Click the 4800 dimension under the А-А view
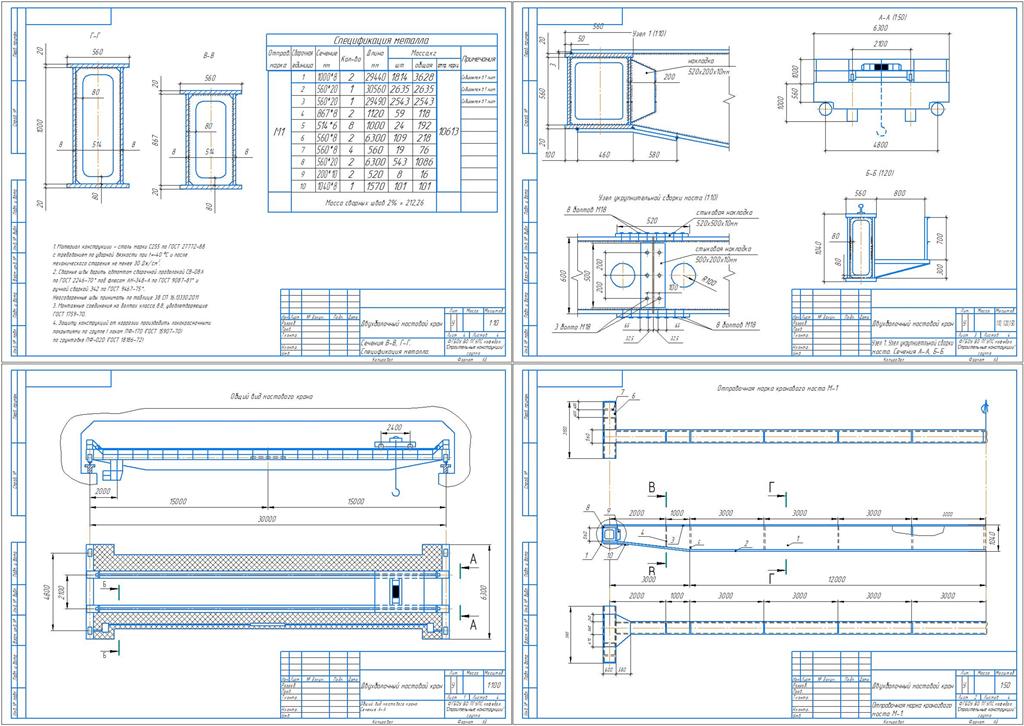Screen dimensions: 1024x726 880,146
